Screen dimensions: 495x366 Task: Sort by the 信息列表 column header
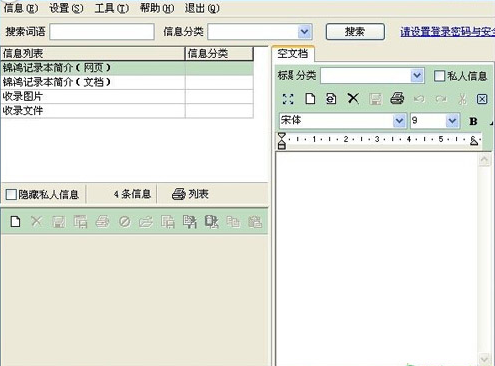click(x=93, y=53)
